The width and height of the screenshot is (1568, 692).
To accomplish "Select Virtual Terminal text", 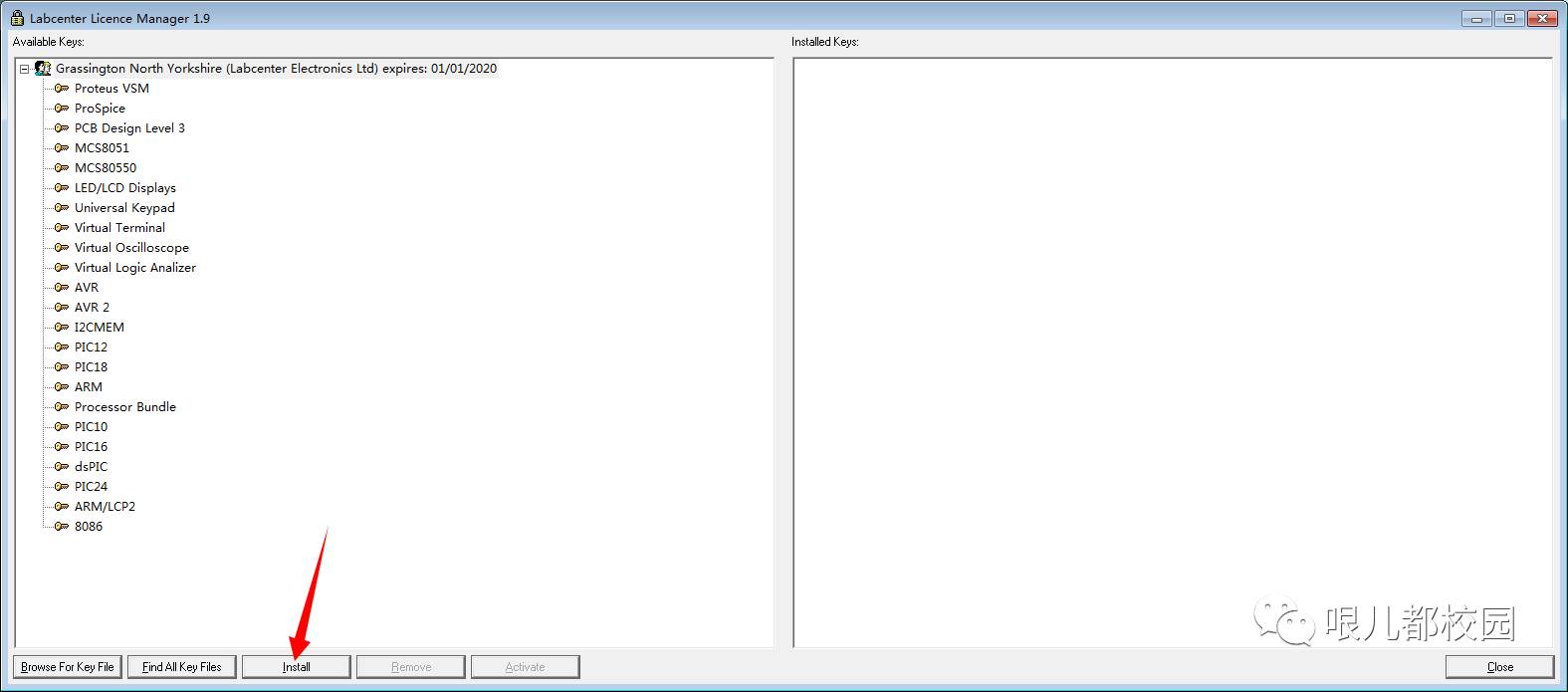I will pyautogui.click(x=119, y=228).
